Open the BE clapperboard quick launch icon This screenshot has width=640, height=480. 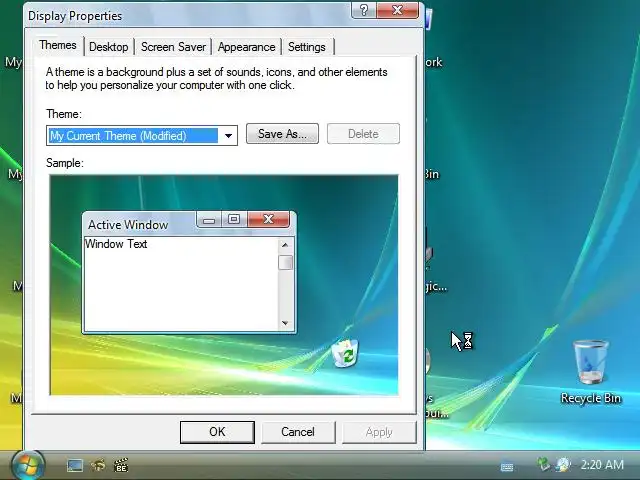point(121,465)
